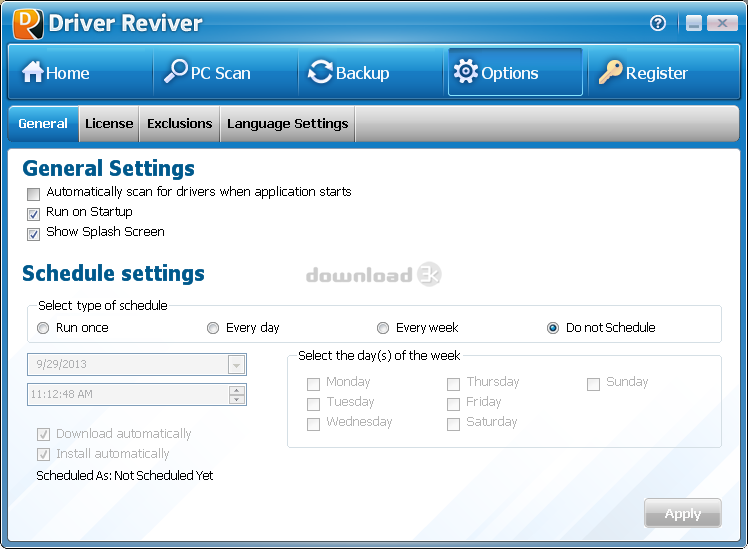Screen dimensions: 748x549
Task: Open the PC Scan section
Action: pyautogui.click(x=226, y=73)
